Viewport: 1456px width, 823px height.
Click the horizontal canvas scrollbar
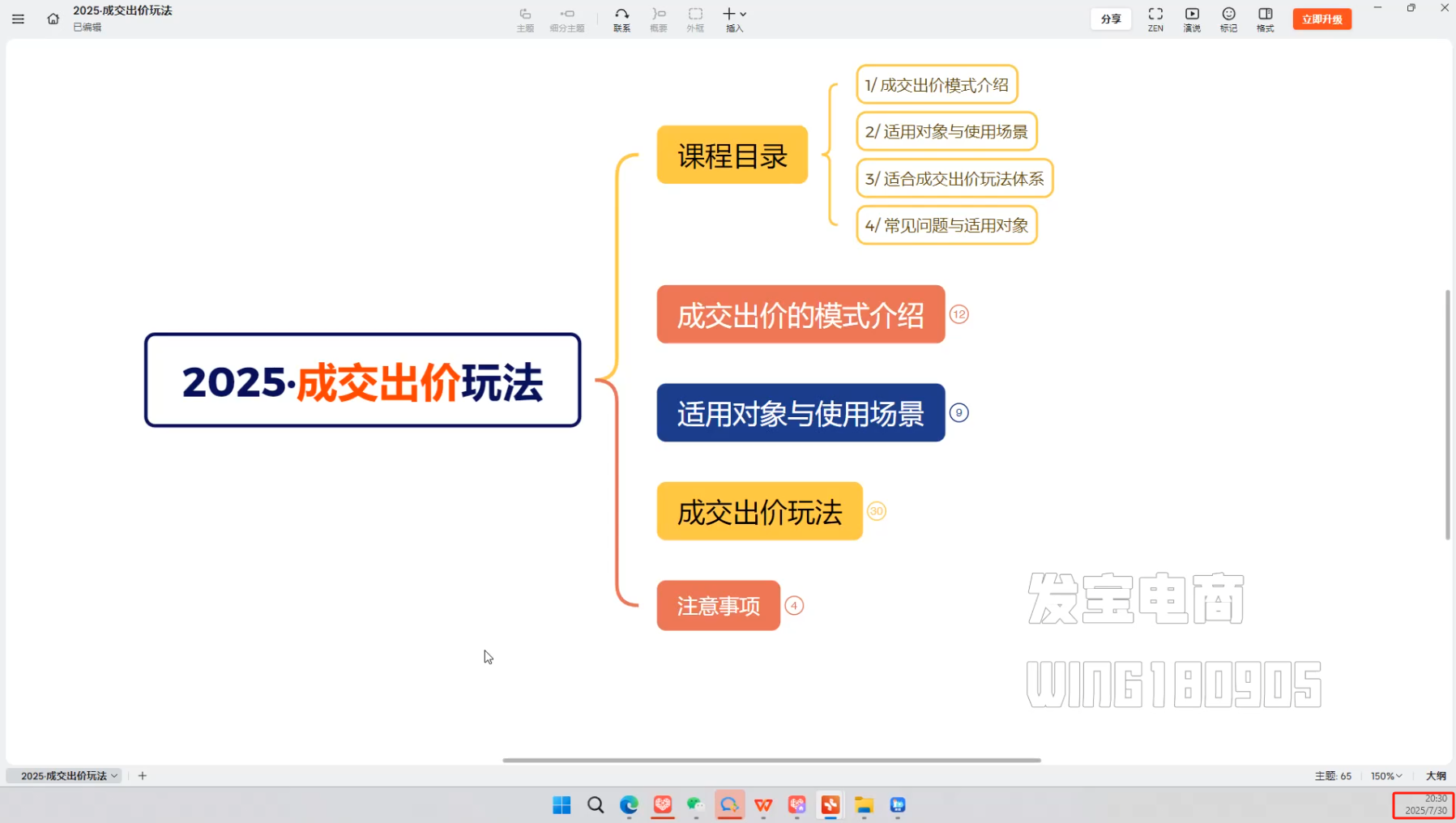(771, 760)
